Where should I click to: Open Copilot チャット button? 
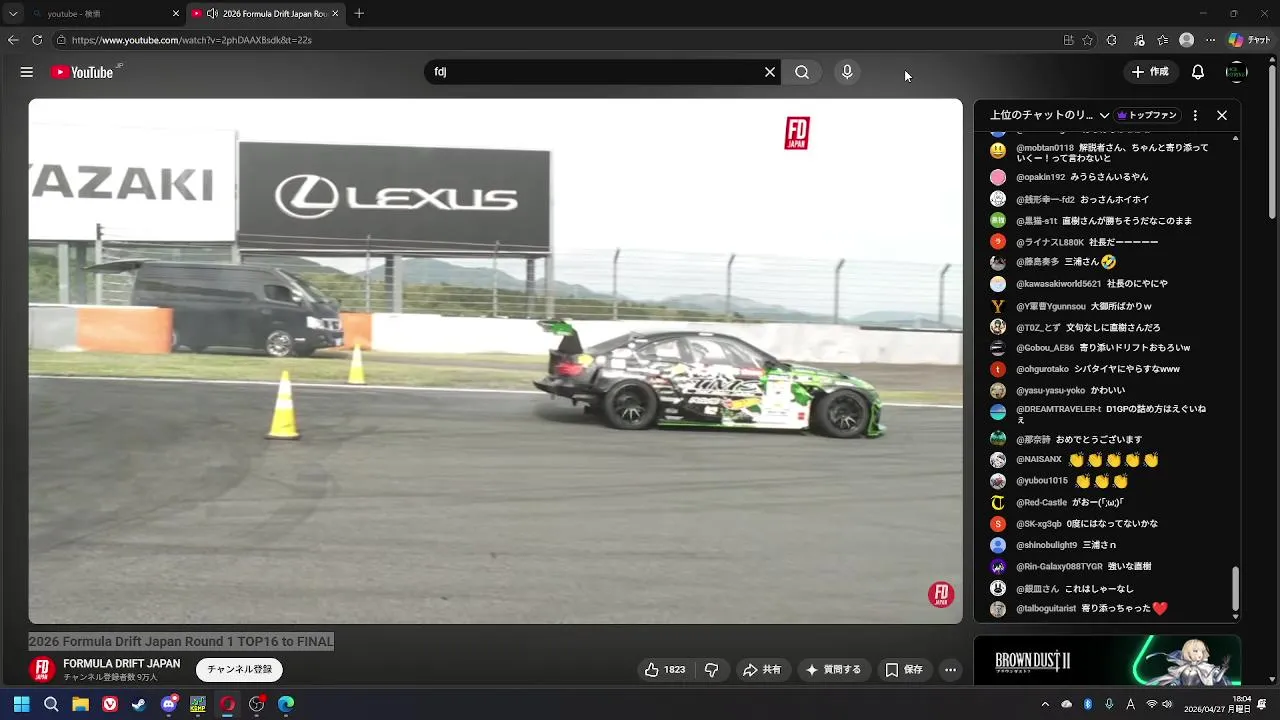[1250, 40]
